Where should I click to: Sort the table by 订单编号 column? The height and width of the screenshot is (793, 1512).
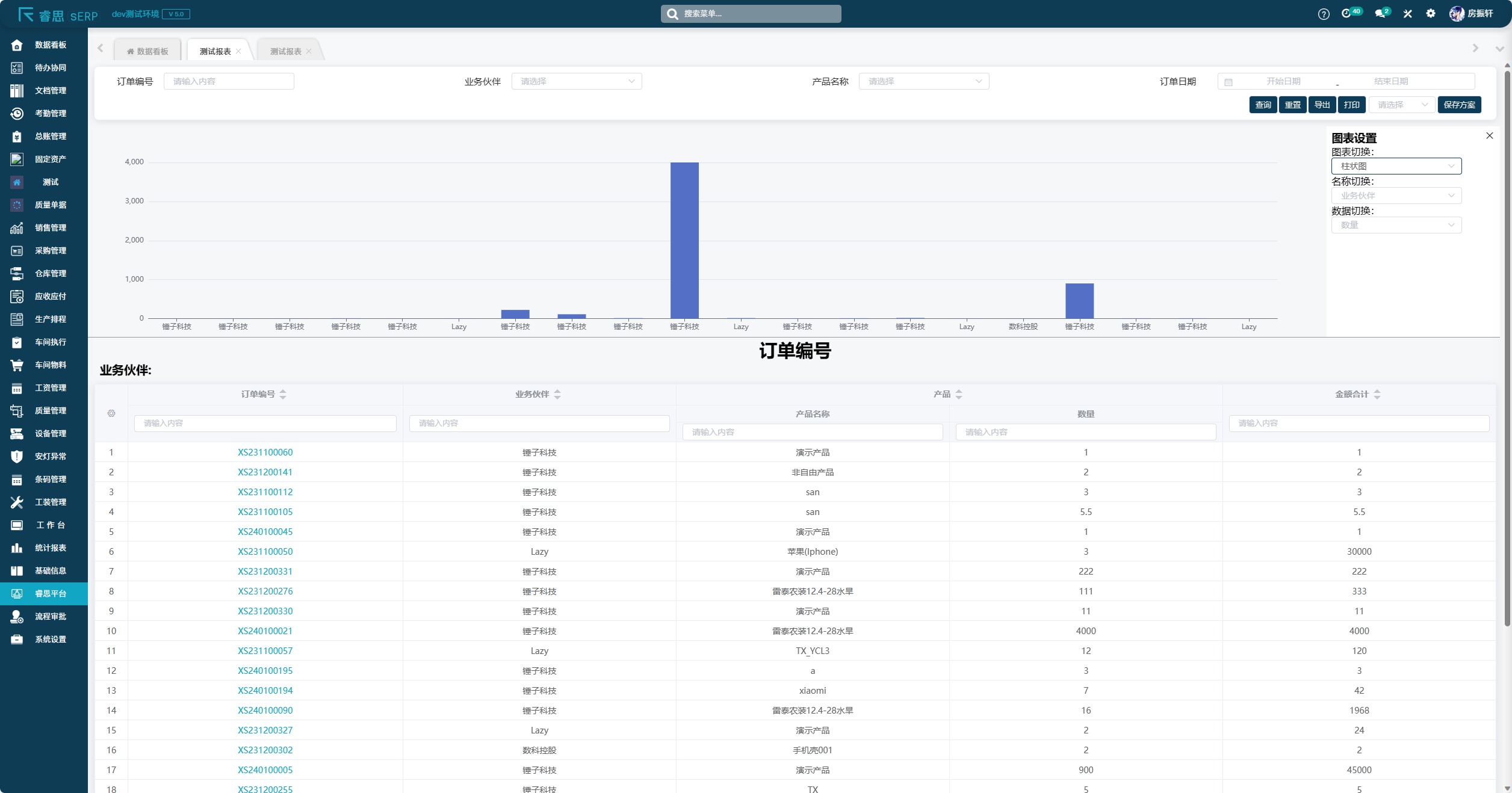(x=283, y=394)
